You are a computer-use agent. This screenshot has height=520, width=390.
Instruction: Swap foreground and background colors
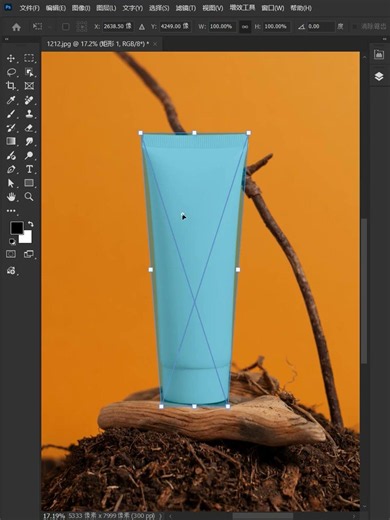point(30,224)
